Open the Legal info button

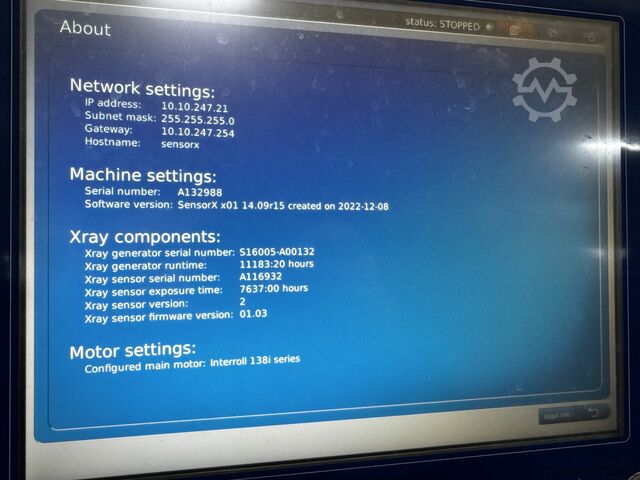pos(557,413)
